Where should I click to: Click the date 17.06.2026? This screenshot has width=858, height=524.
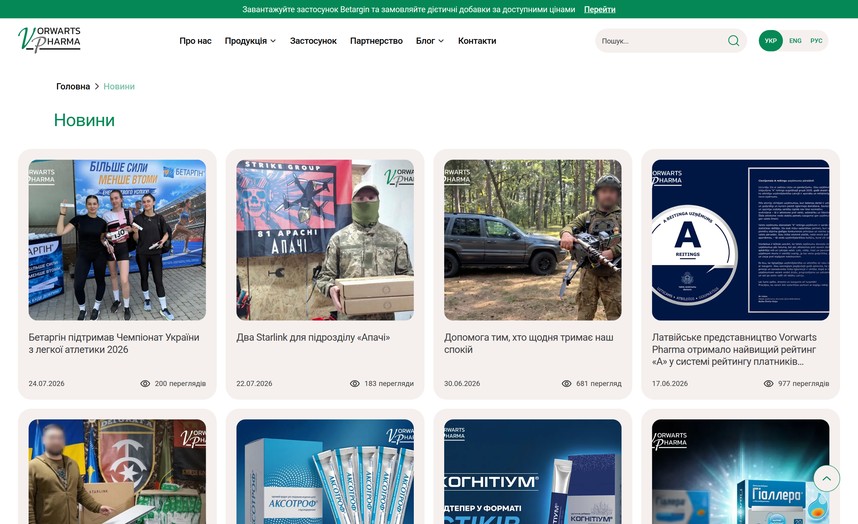tap(670, 383)
